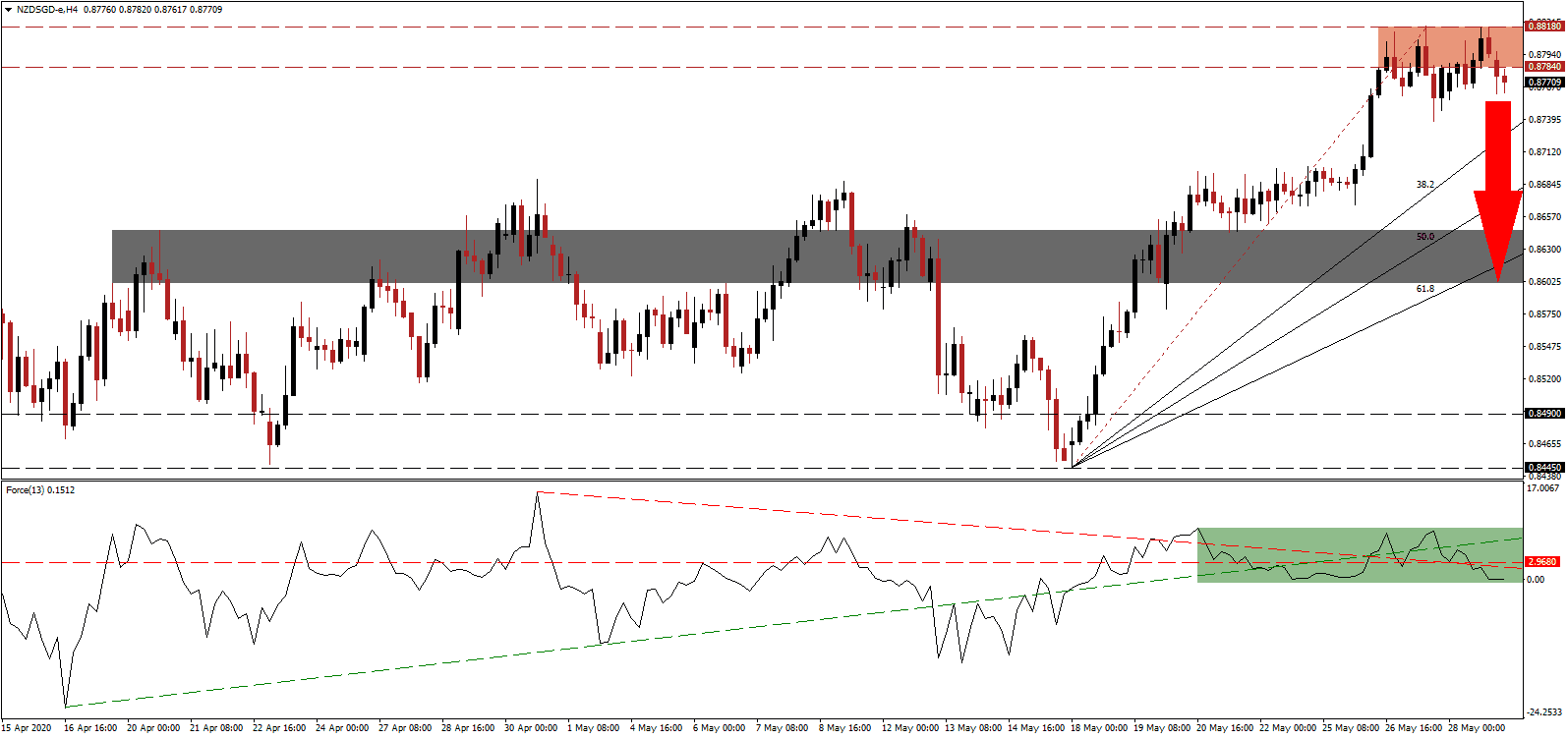This screenshot has height=739, width=1568.
Task: Click the 50.0 Fibonacci fan label
Action: tap(1425, 237)
